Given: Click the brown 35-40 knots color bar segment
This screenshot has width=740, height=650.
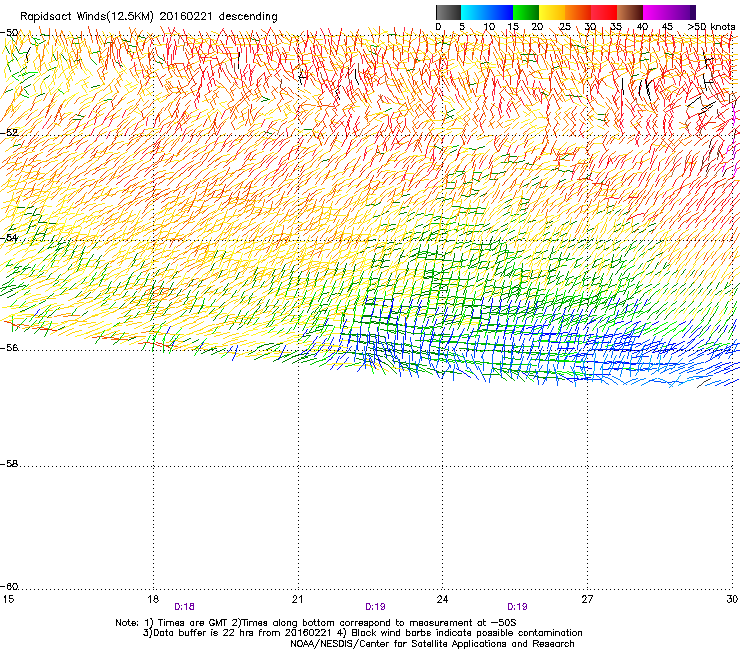Looking at the screenshot, I should [x=630, y=12].
